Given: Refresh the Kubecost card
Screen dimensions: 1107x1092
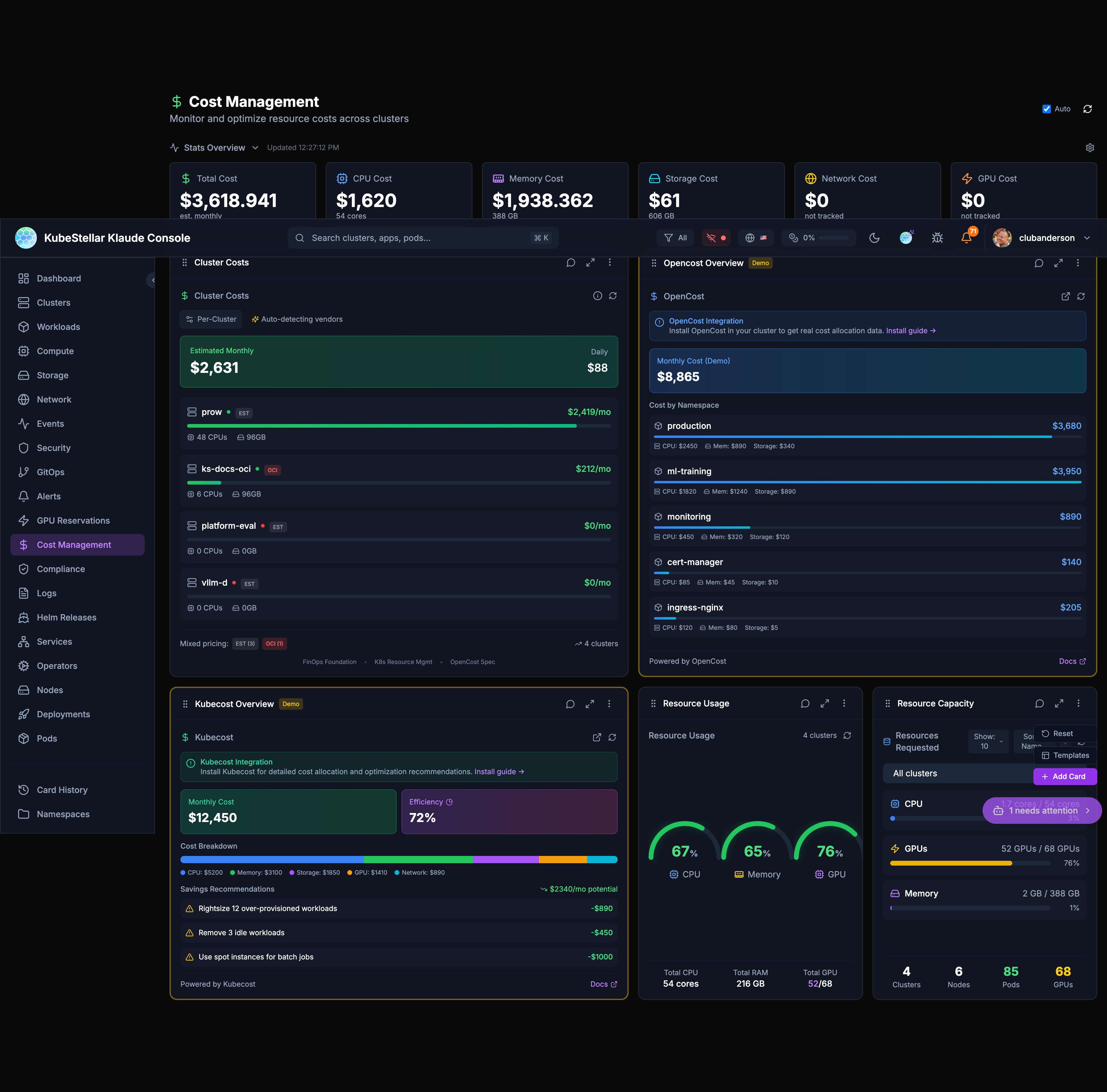Looking at the screenshot, I should (x=612, y=737).
